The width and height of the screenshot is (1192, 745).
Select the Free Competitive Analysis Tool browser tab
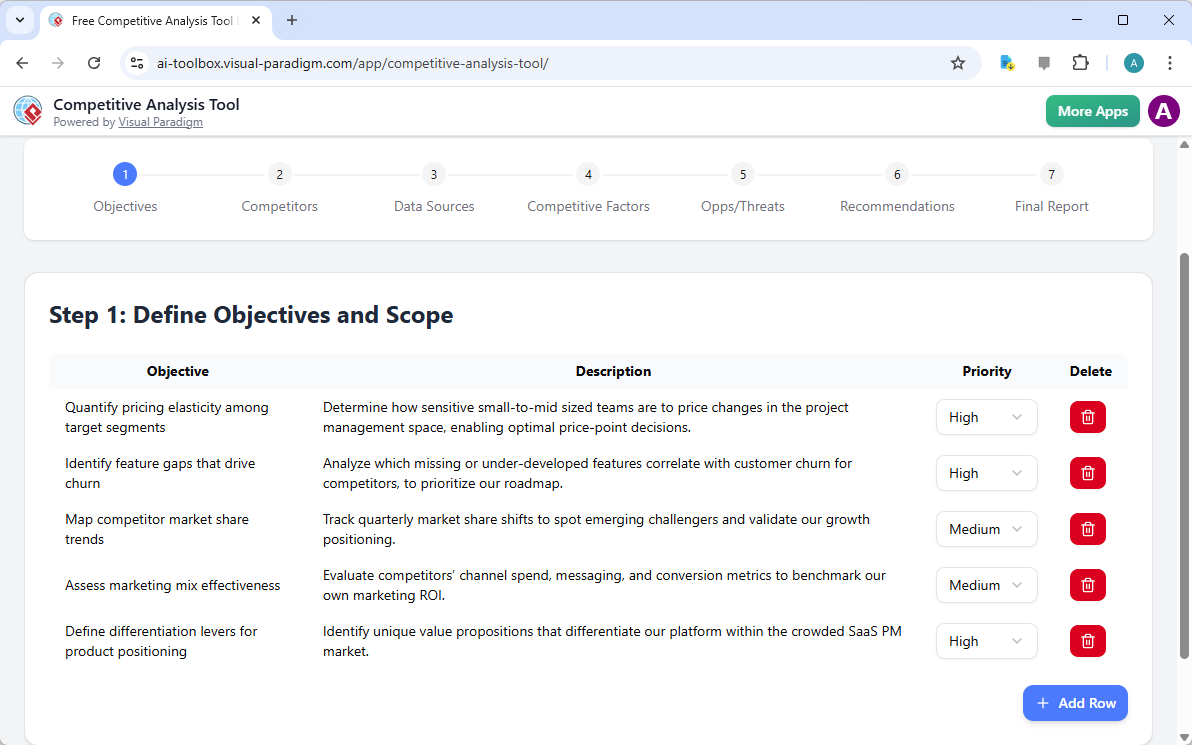click(150, 20)
